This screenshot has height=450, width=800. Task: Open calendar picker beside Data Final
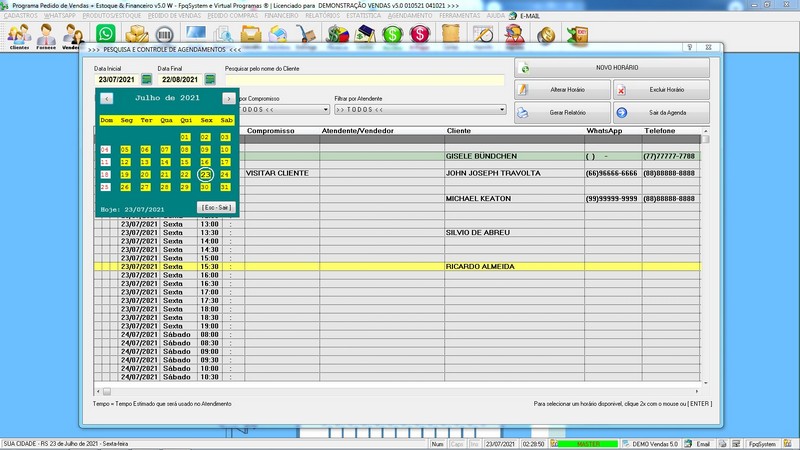(x=210, y=79)
